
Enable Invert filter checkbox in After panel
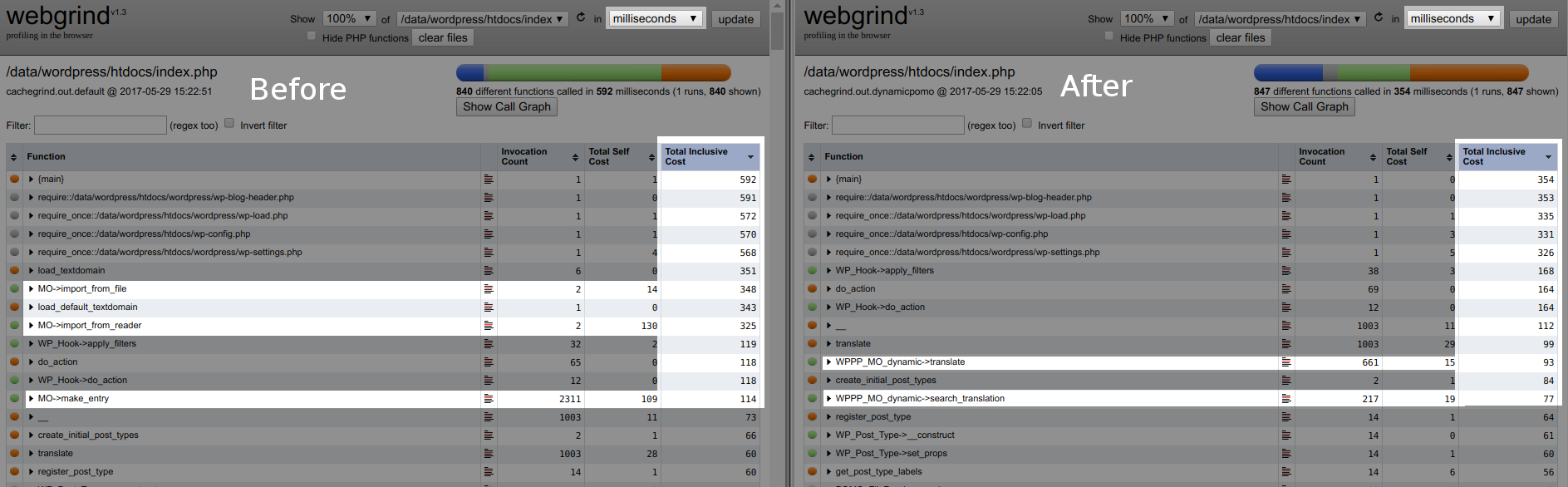[1027, 123]
